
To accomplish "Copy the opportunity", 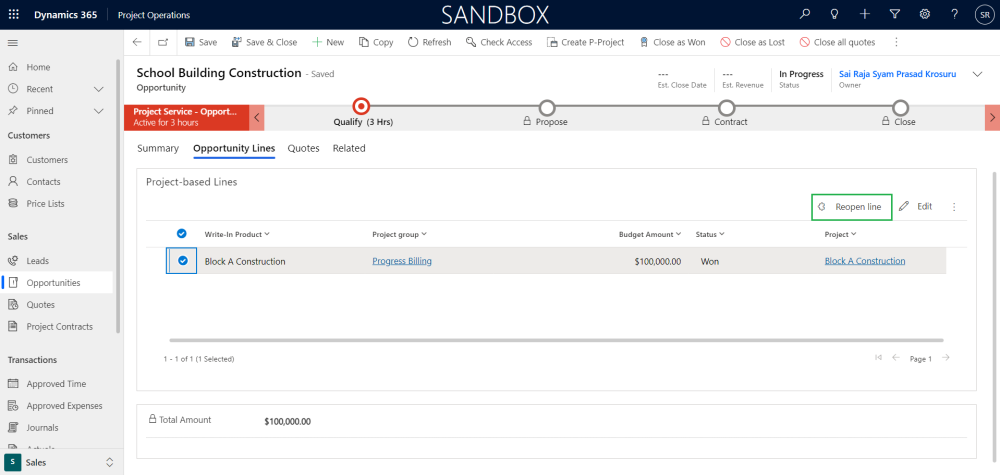I will [376, 42].
